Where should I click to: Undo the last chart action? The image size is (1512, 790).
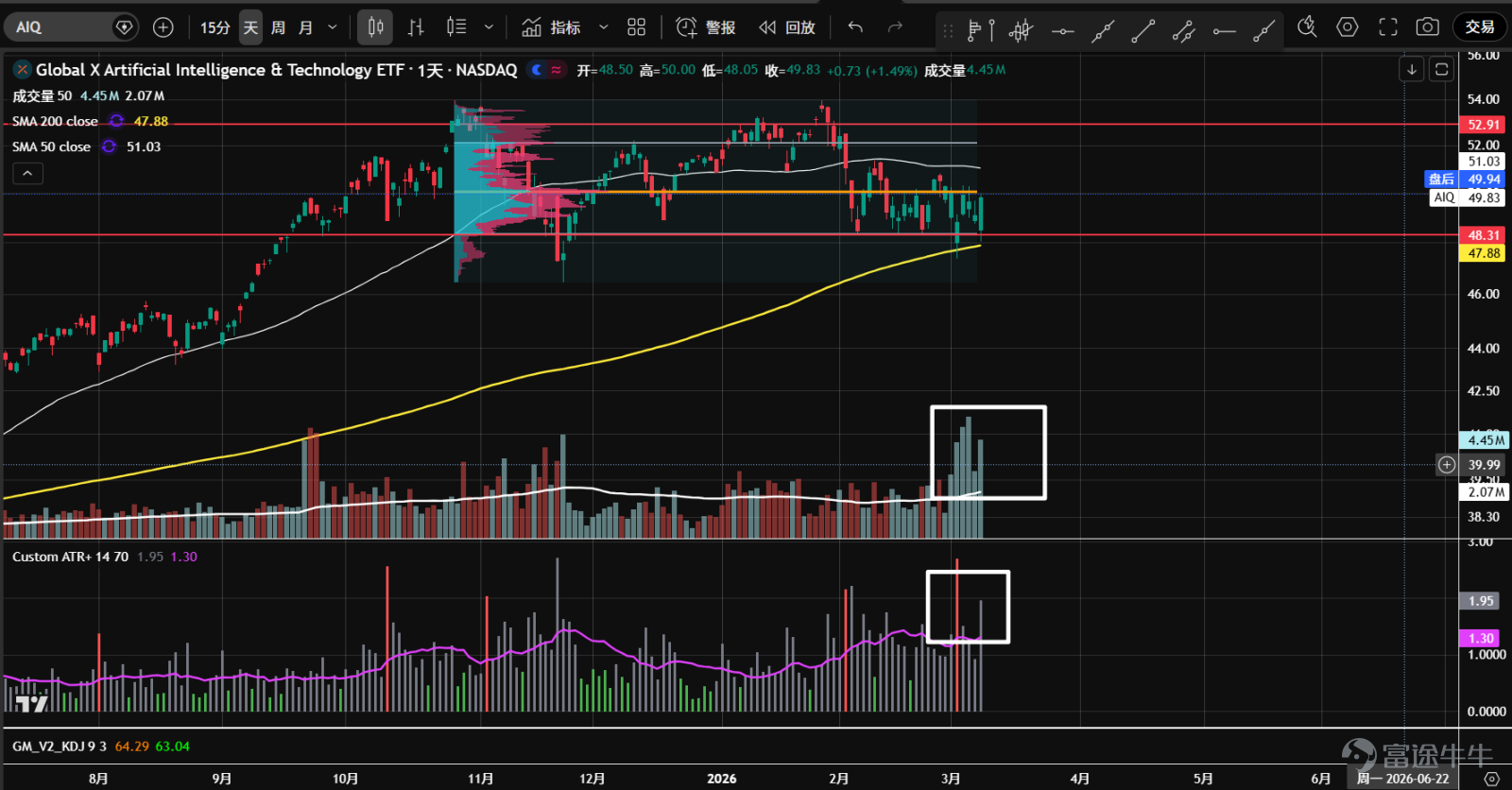(x=855, y=27)
